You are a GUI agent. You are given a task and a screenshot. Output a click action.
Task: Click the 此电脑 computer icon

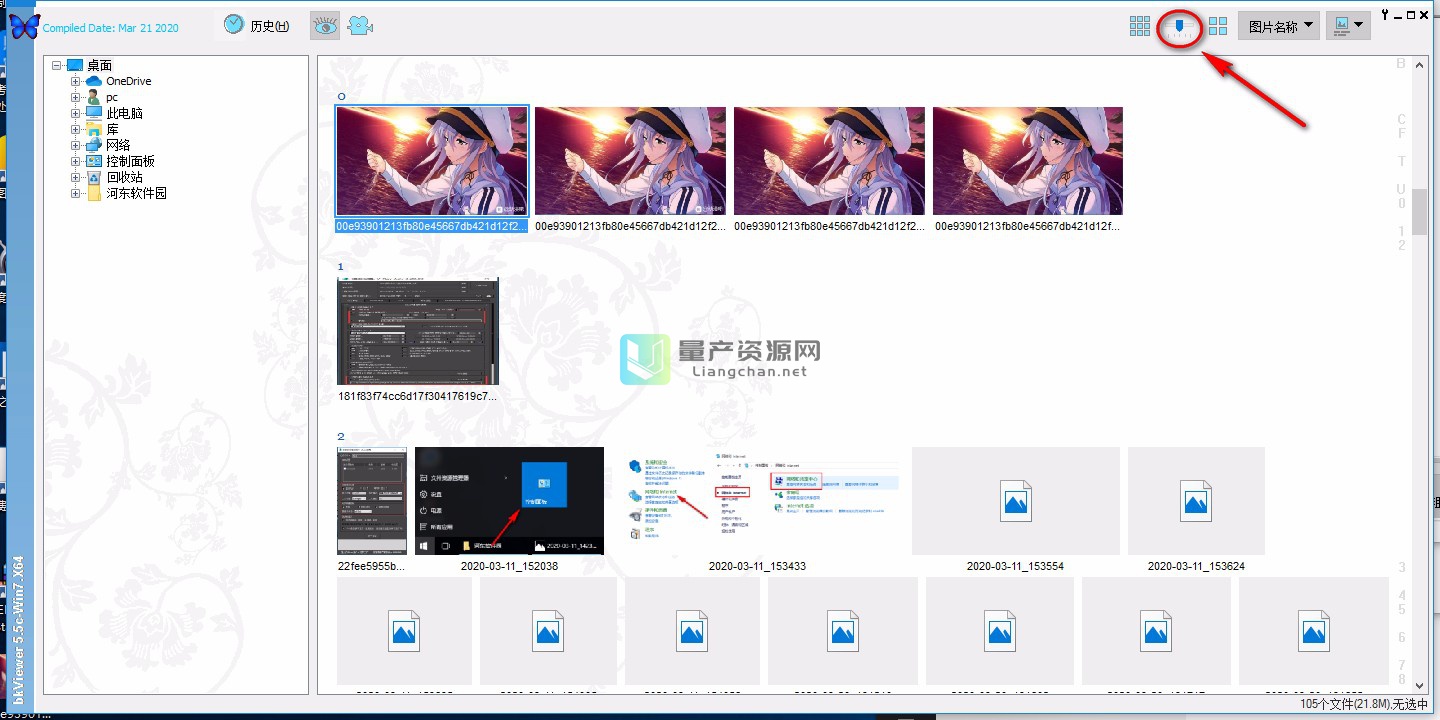pyautogui.click(x=94, y=113)
